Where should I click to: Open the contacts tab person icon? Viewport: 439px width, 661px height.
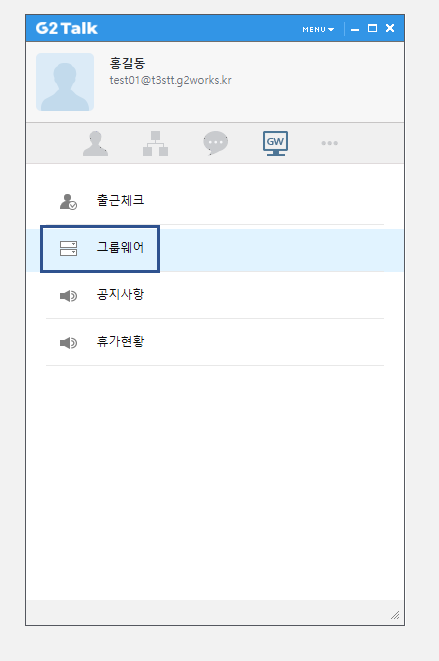[x=95, y=143]
